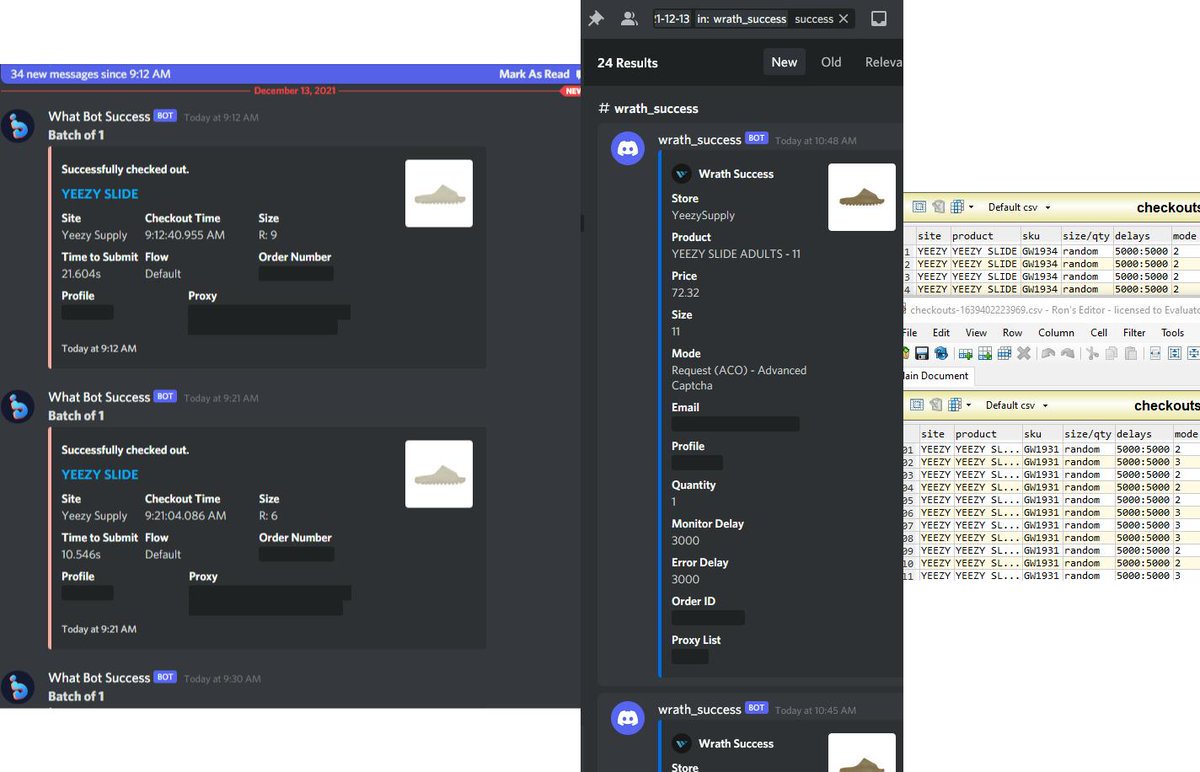
Task: Open the Default csv dropdown in lower panel
Action: coord(1018,406)
